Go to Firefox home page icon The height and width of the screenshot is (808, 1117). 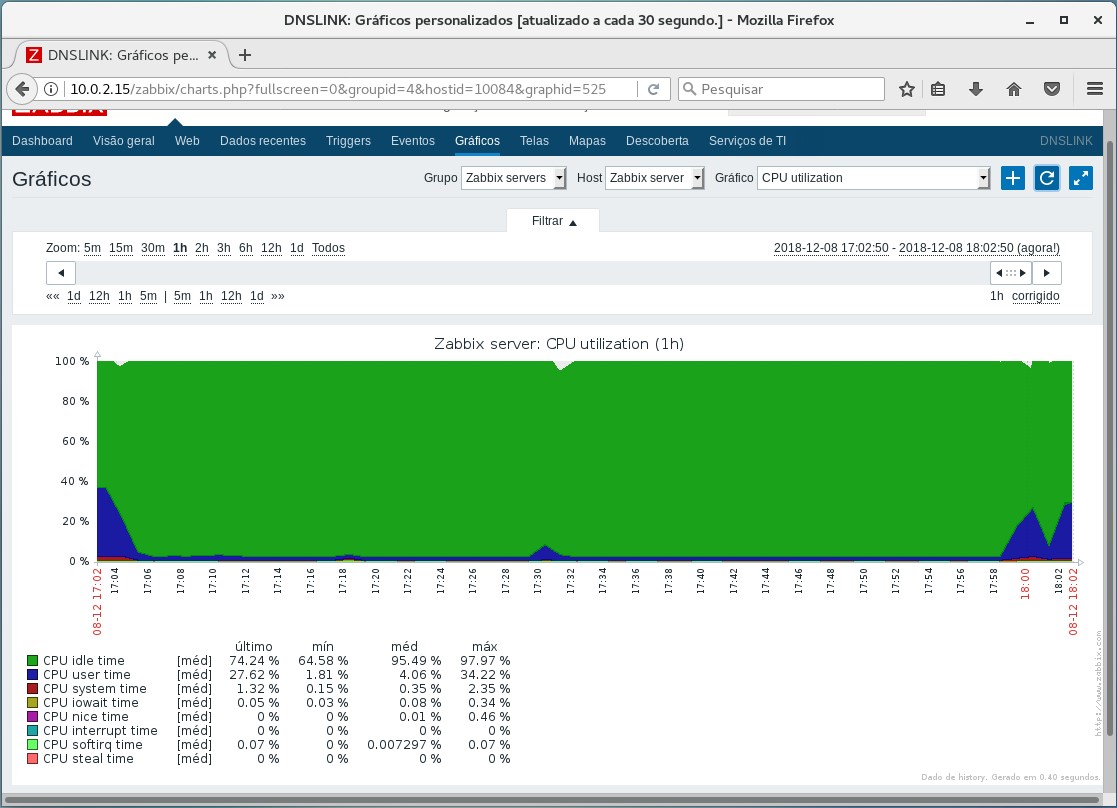pos(1014,89)
